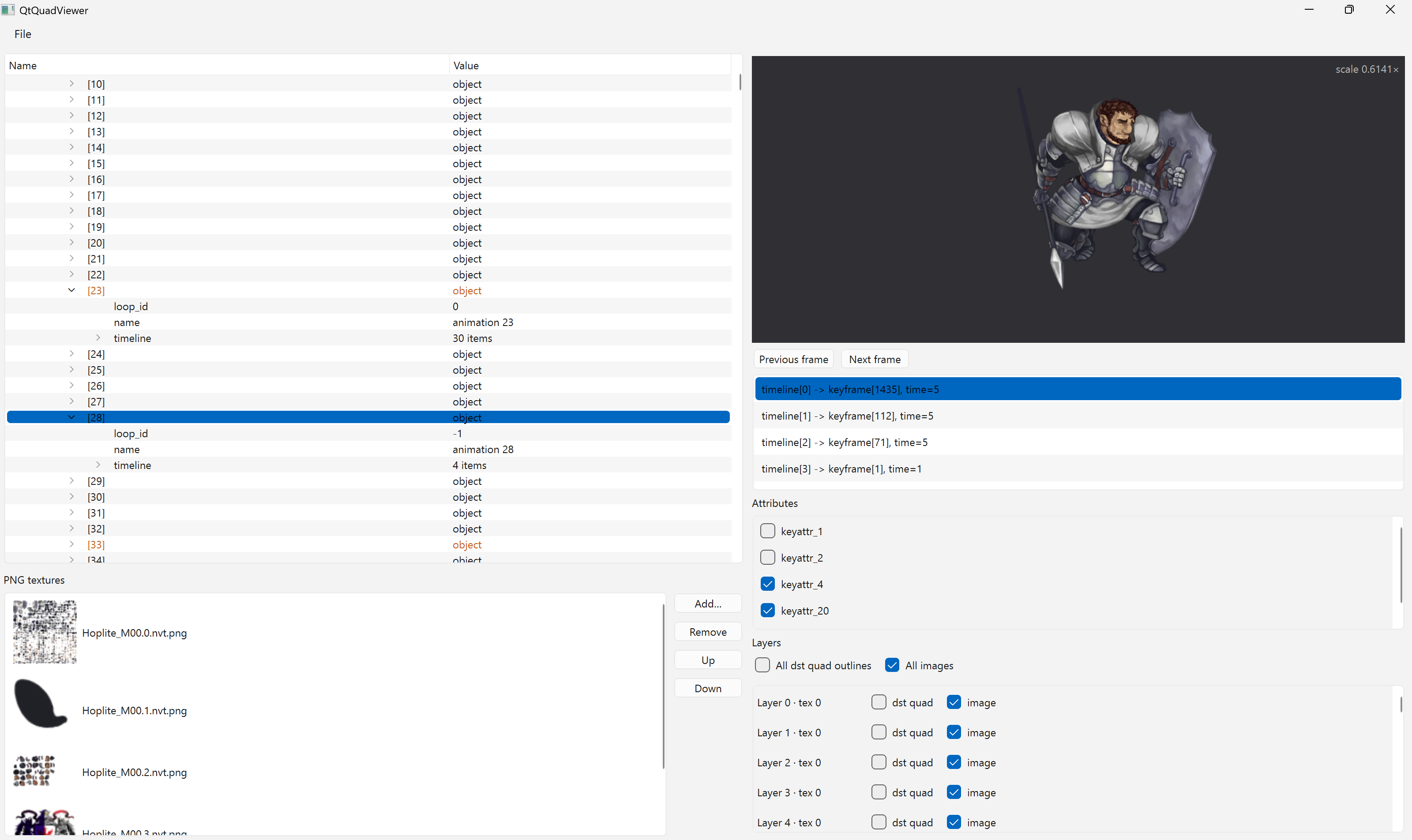This screenshot has height=840, width=1412.
Task: Click the Next frame button
Action: coord(874,359)
